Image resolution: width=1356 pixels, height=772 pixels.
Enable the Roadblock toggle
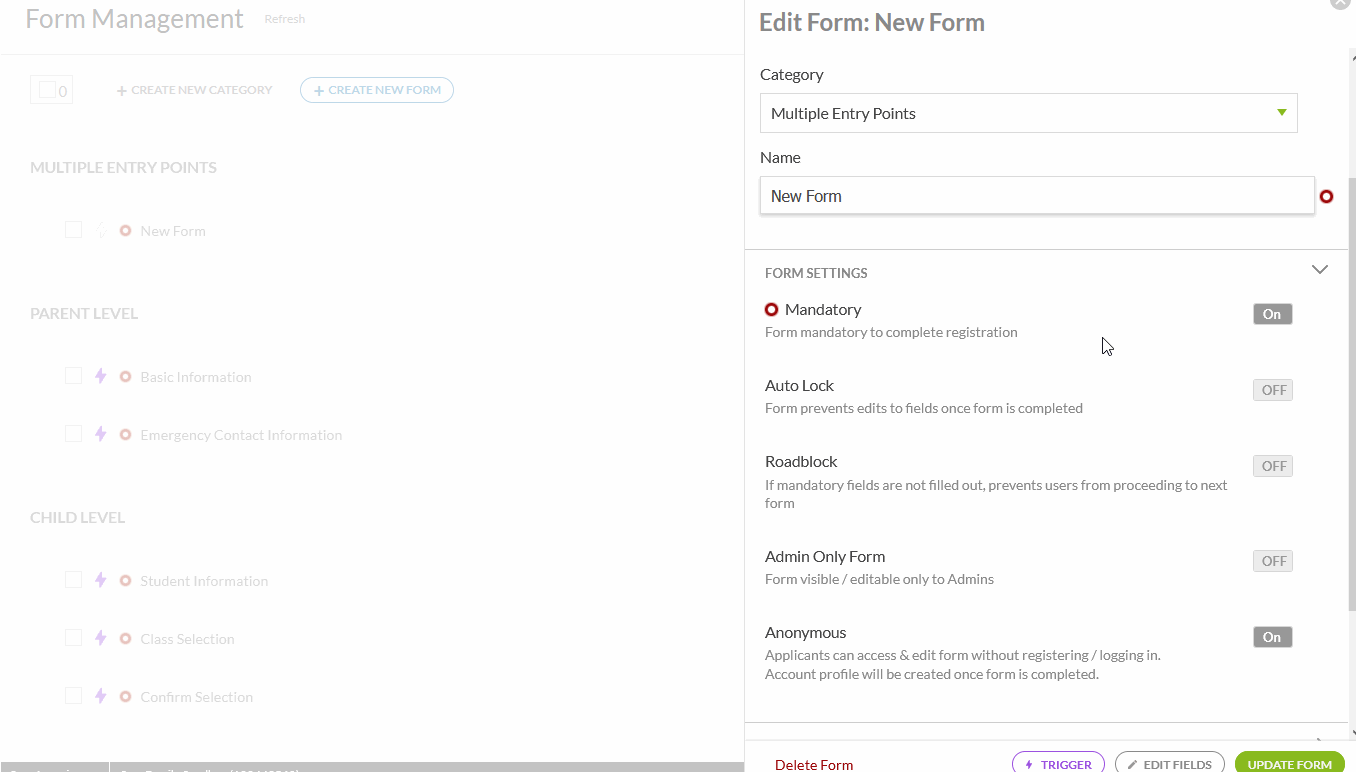pyautogui.click(x=1272, y=466)
